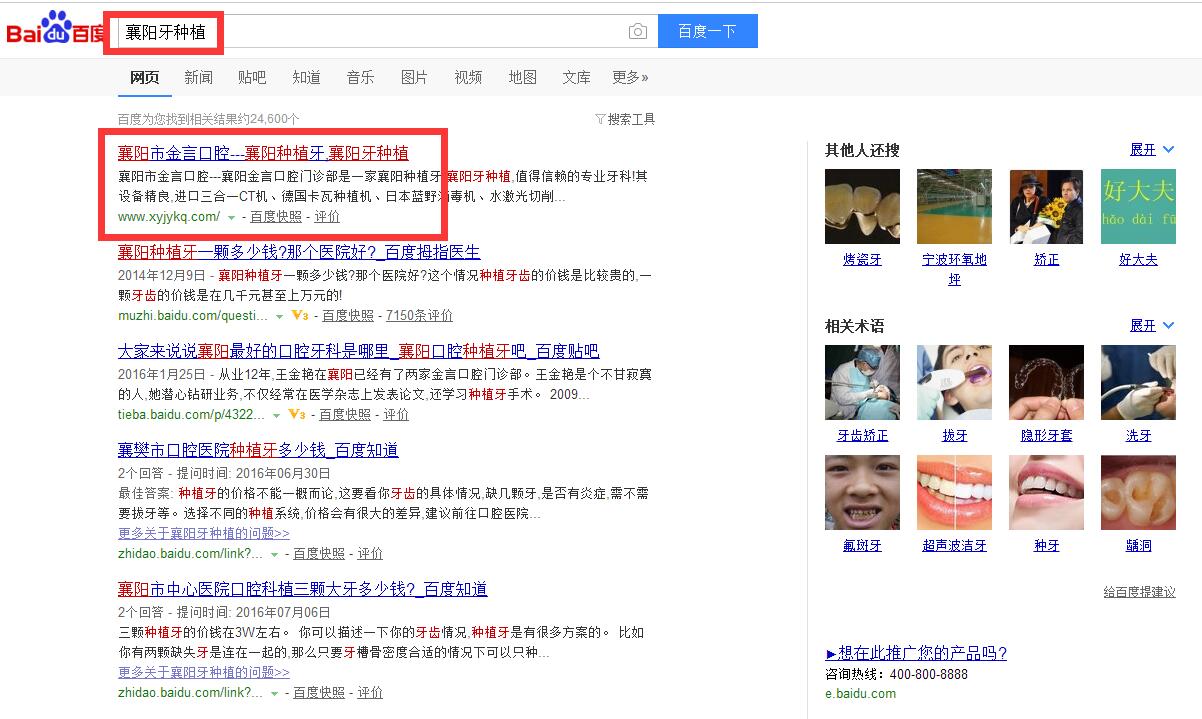Open result 襄樊市口腔医院种植牙多少钱
Viewport: 1202px width, 719px height.
pos(258,450)
